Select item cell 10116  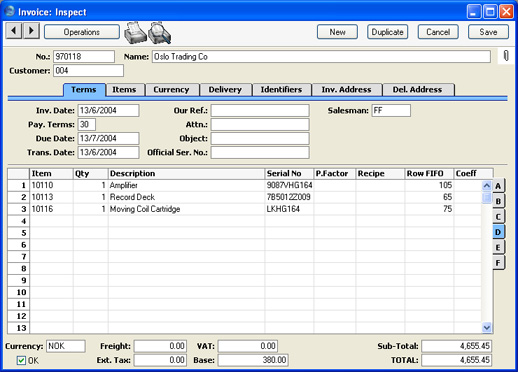pyautogui.click(x=51, y=209)
